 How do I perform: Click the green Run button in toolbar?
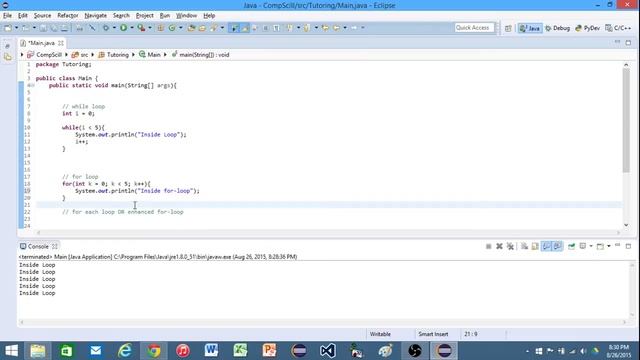tap(123, 28)
